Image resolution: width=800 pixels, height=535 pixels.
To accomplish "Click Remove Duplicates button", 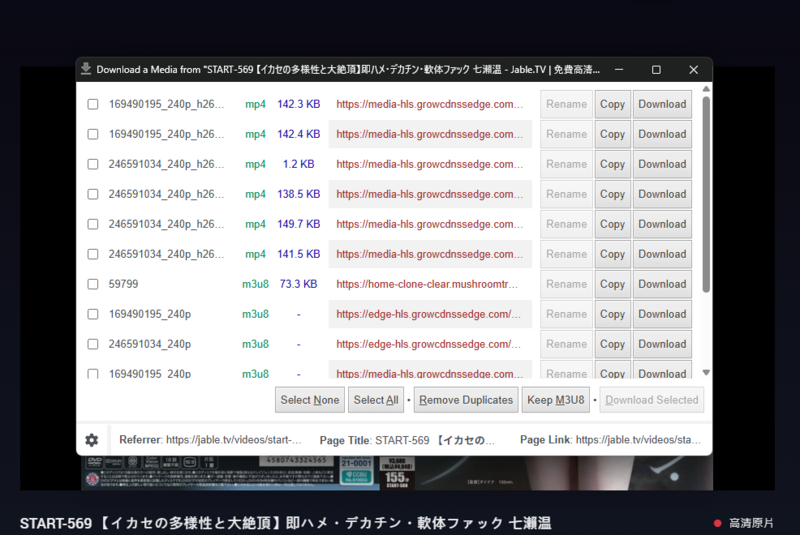I will [466, 400].
